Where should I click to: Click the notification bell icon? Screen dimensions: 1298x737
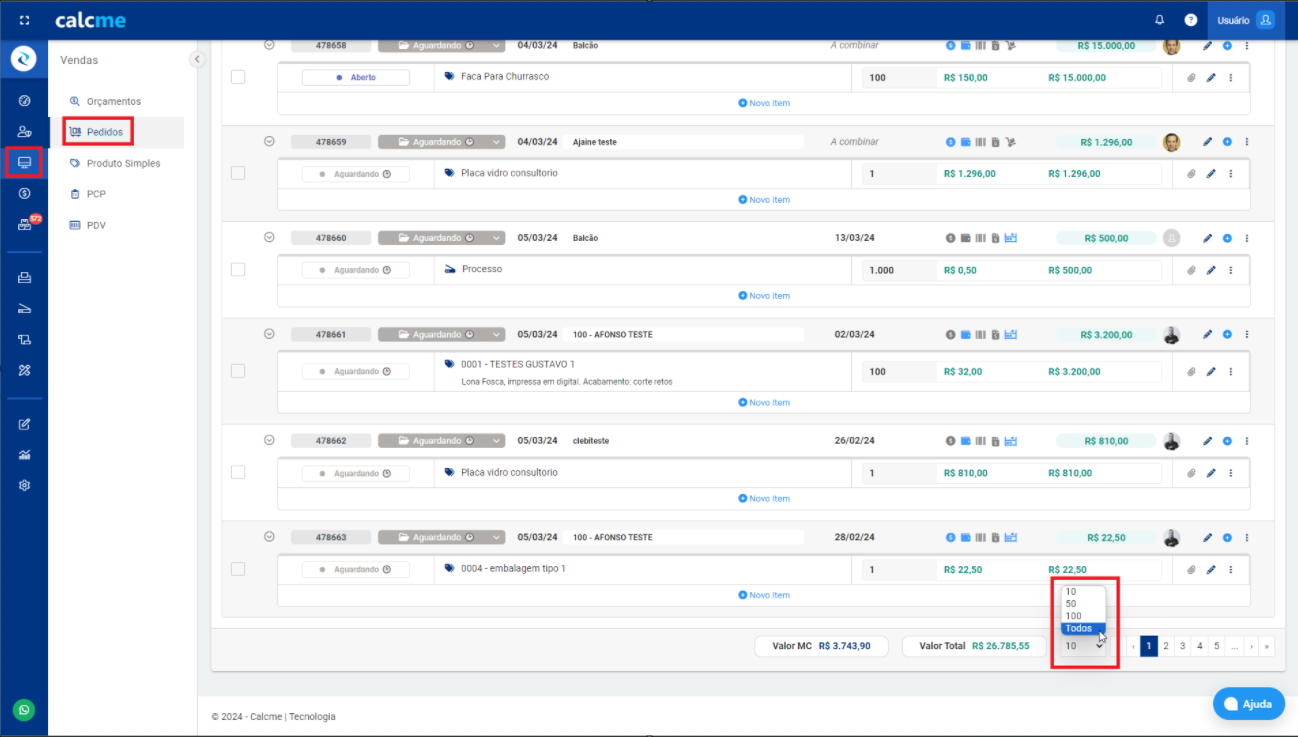click(1160, 20)
